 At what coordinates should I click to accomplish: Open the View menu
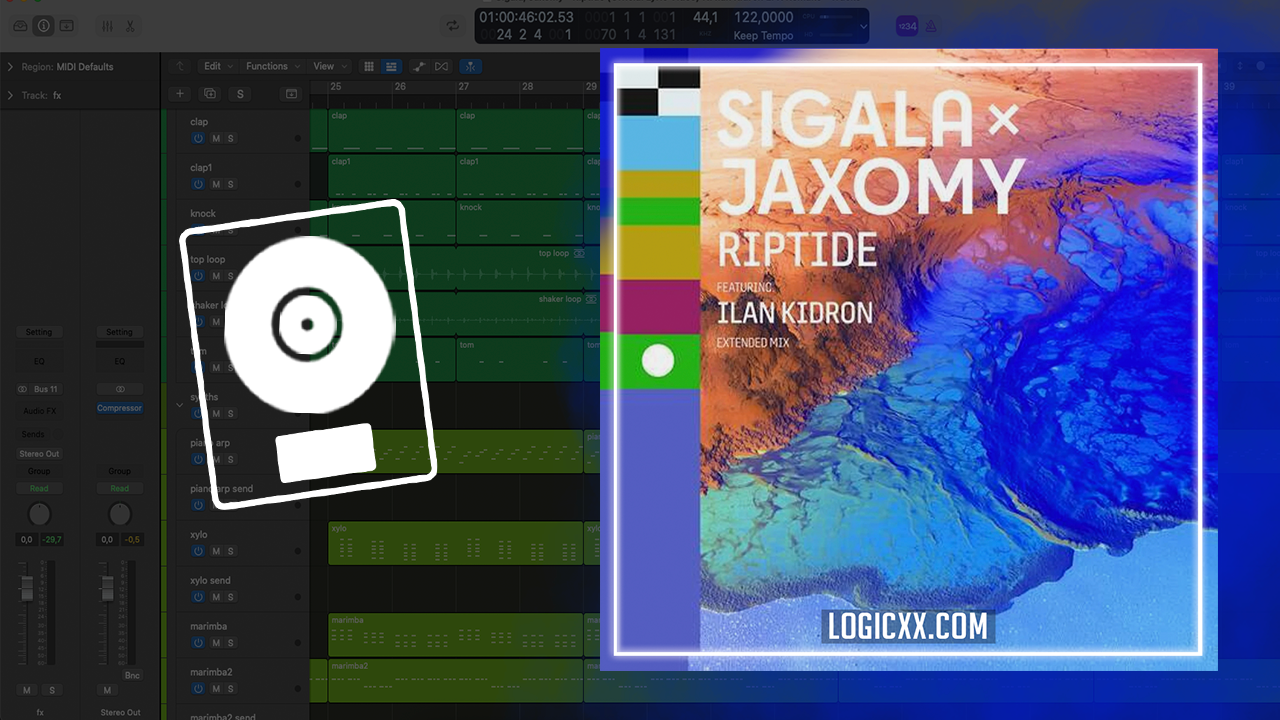[x=328, y=66]
